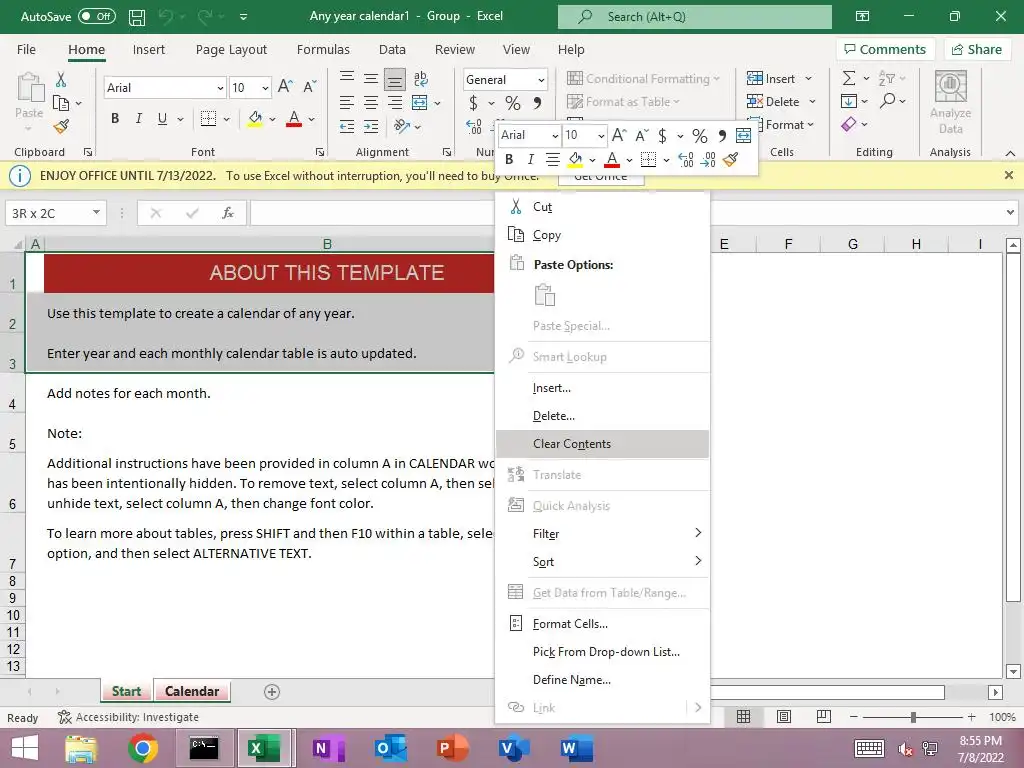The image size is (1024, 768).
Task: Click zoom slider handle
Action: tap(913, 717)
